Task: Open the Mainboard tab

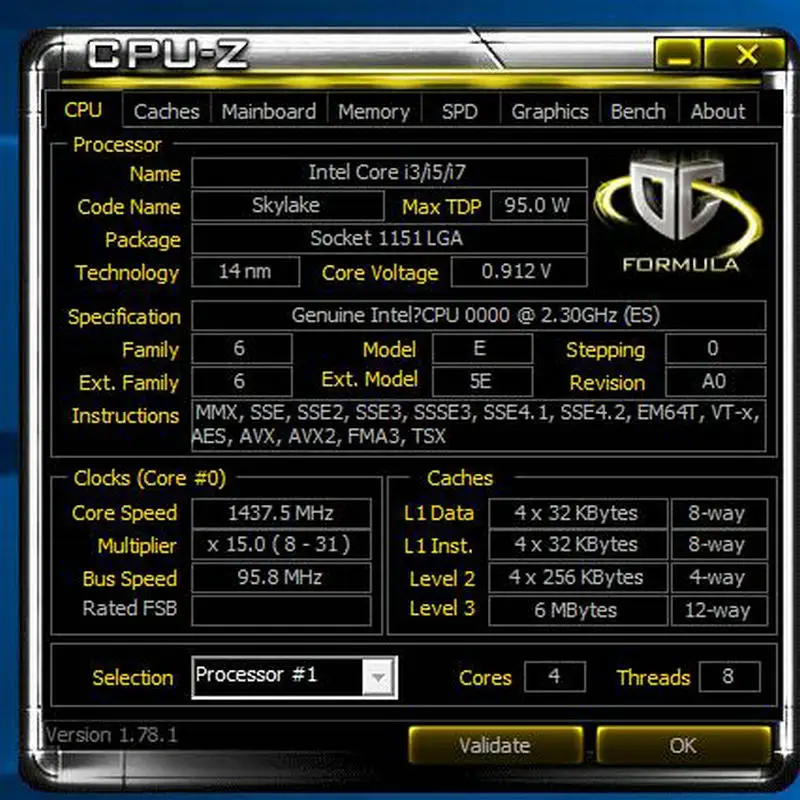Action: click(269, 111)
